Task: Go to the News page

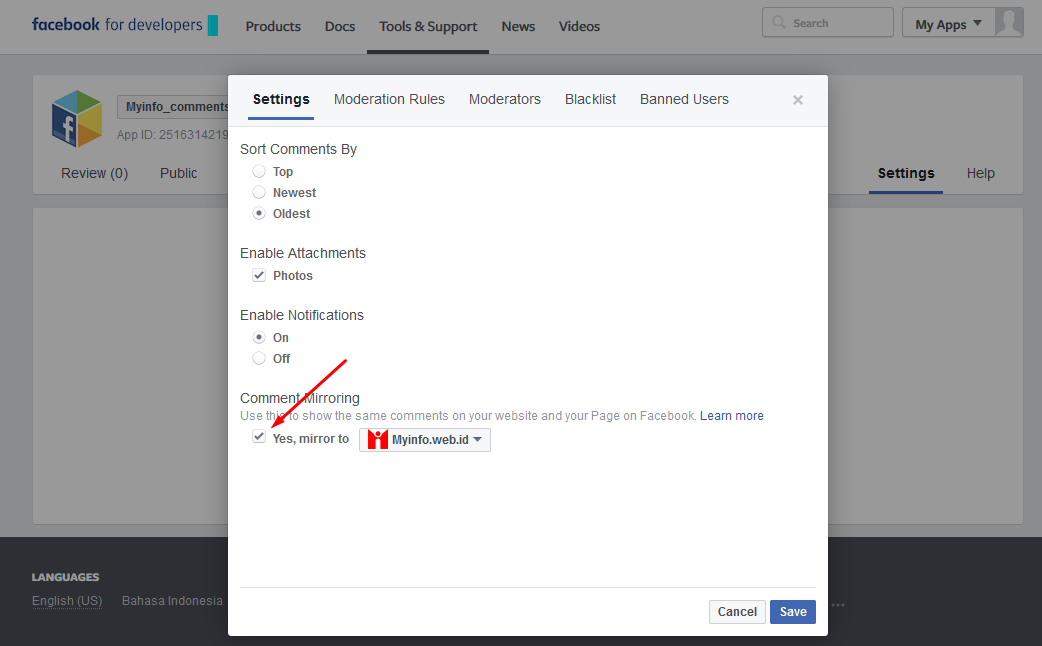Action: click(x=518, y=27)
